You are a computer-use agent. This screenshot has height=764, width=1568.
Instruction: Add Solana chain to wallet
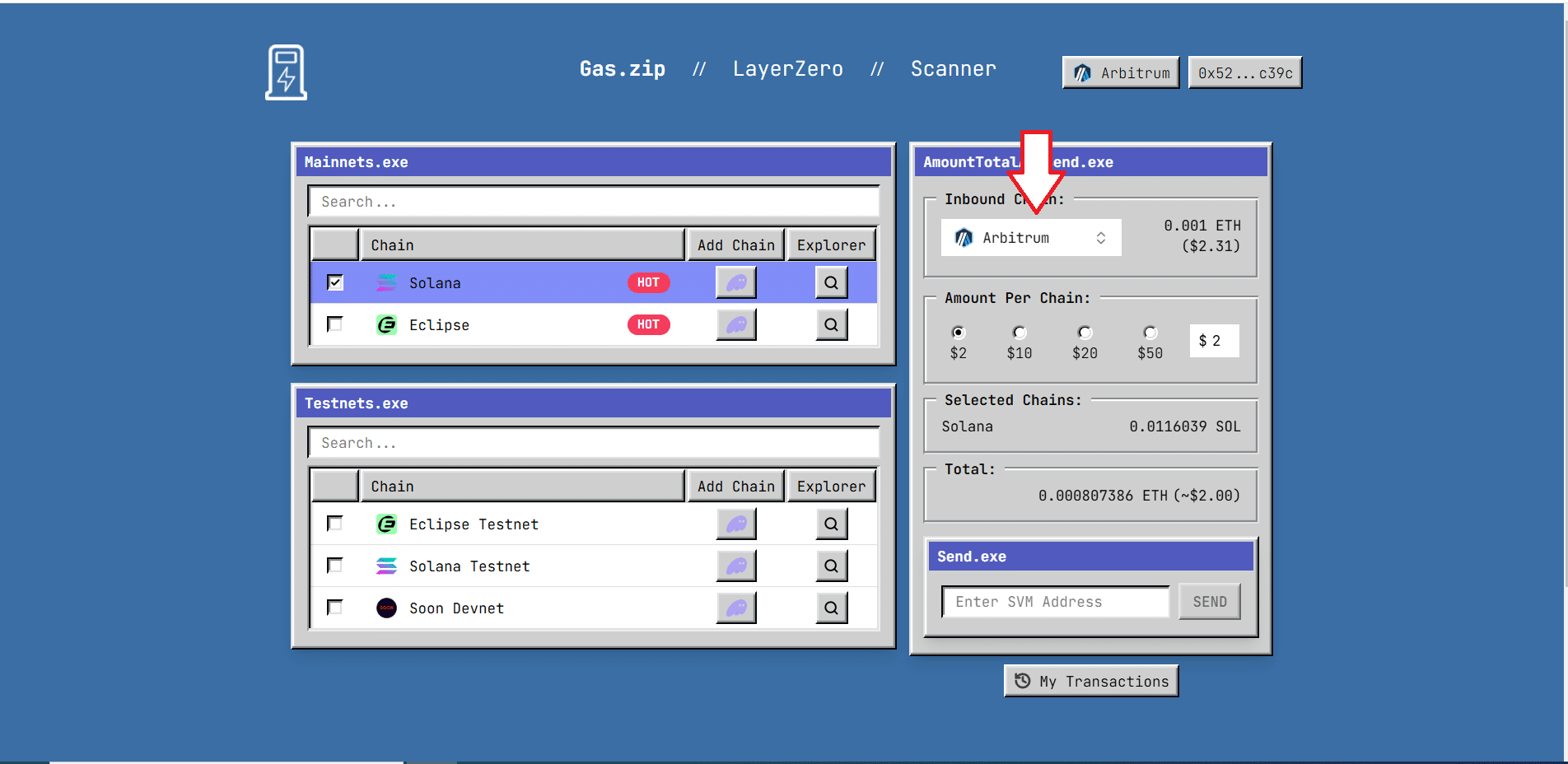tap(736, 282)
